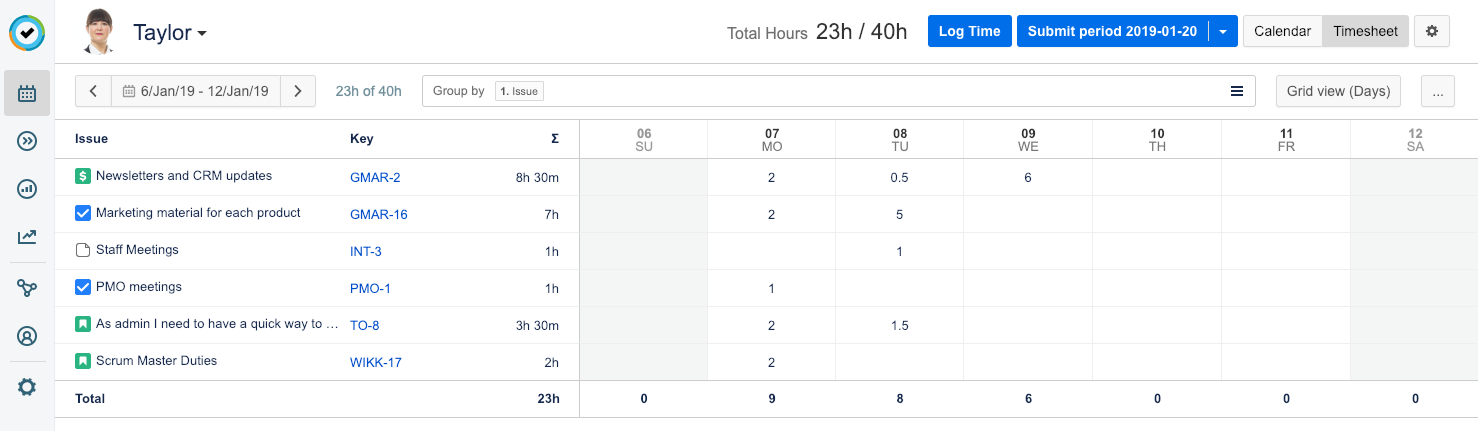Image resolution: width=1478 pixels, height=431 pixels.
Task: Open the sidebar settings gear icon
Action: pos(27,387)
